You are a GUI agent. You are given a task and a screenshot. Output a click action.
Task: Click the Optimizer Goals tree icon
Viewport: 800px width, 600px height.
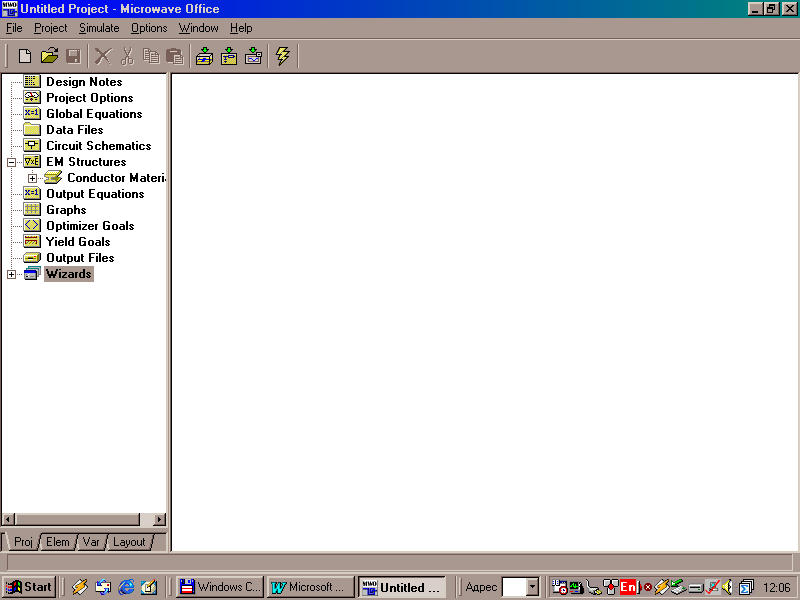[32, 226]
